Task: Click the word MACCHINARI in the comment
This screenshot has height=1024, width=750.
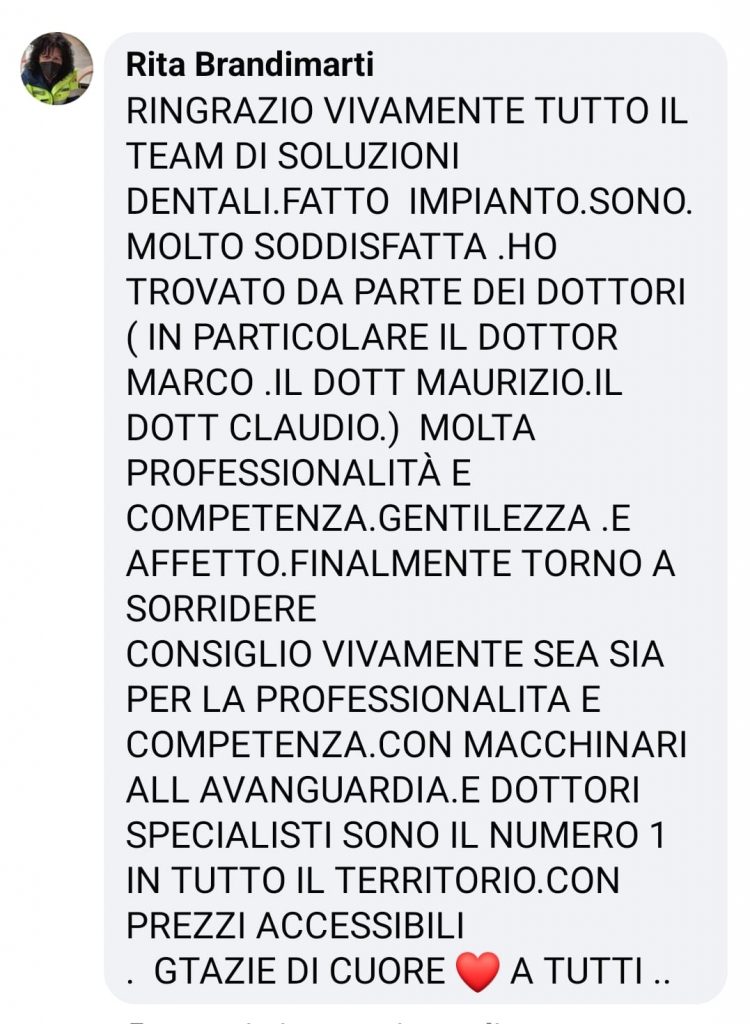Action: pyautogui.click(x=578, y=744)
